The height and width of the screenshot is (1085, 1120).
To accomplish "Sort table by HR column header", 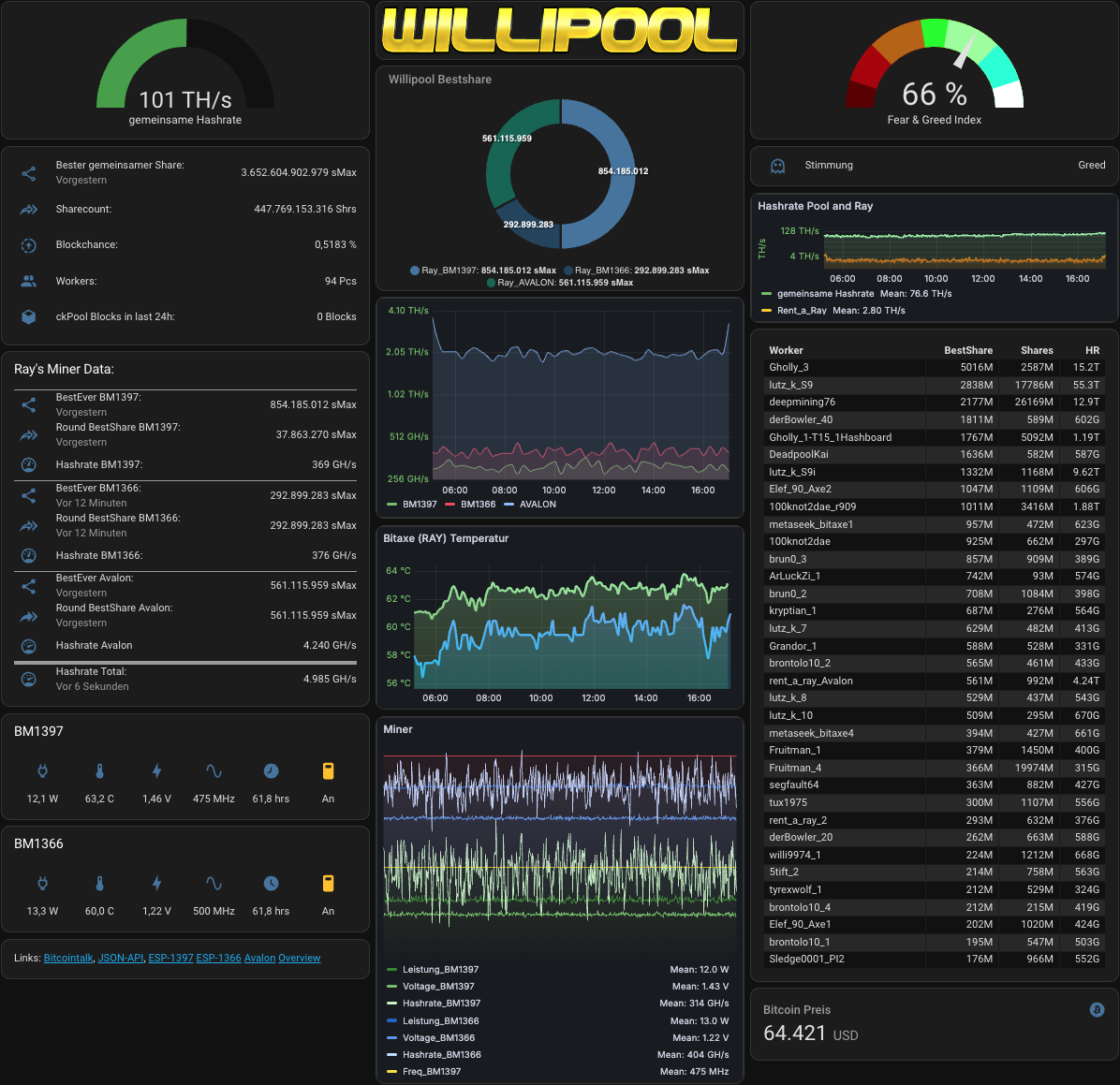I will (x=1092, y=351).
